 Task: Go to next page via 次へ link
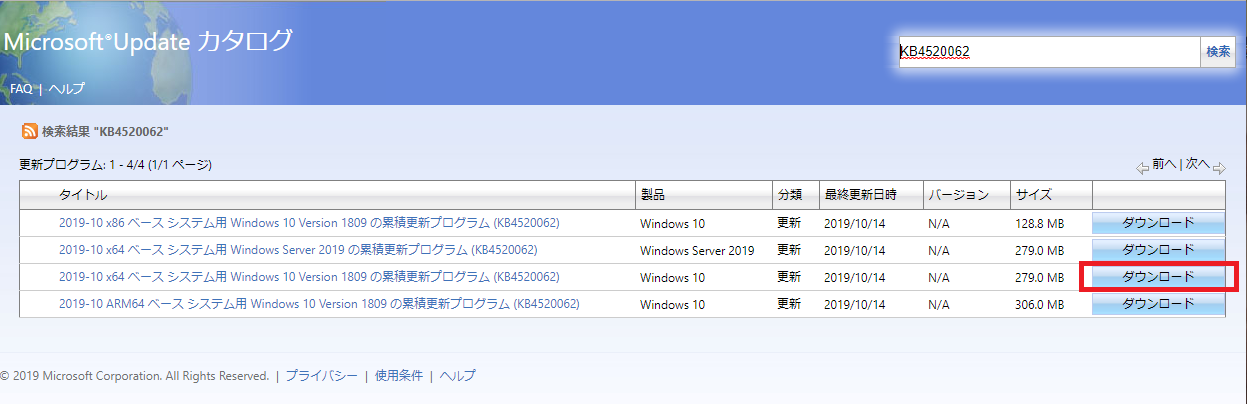[x=1197, y=164]
